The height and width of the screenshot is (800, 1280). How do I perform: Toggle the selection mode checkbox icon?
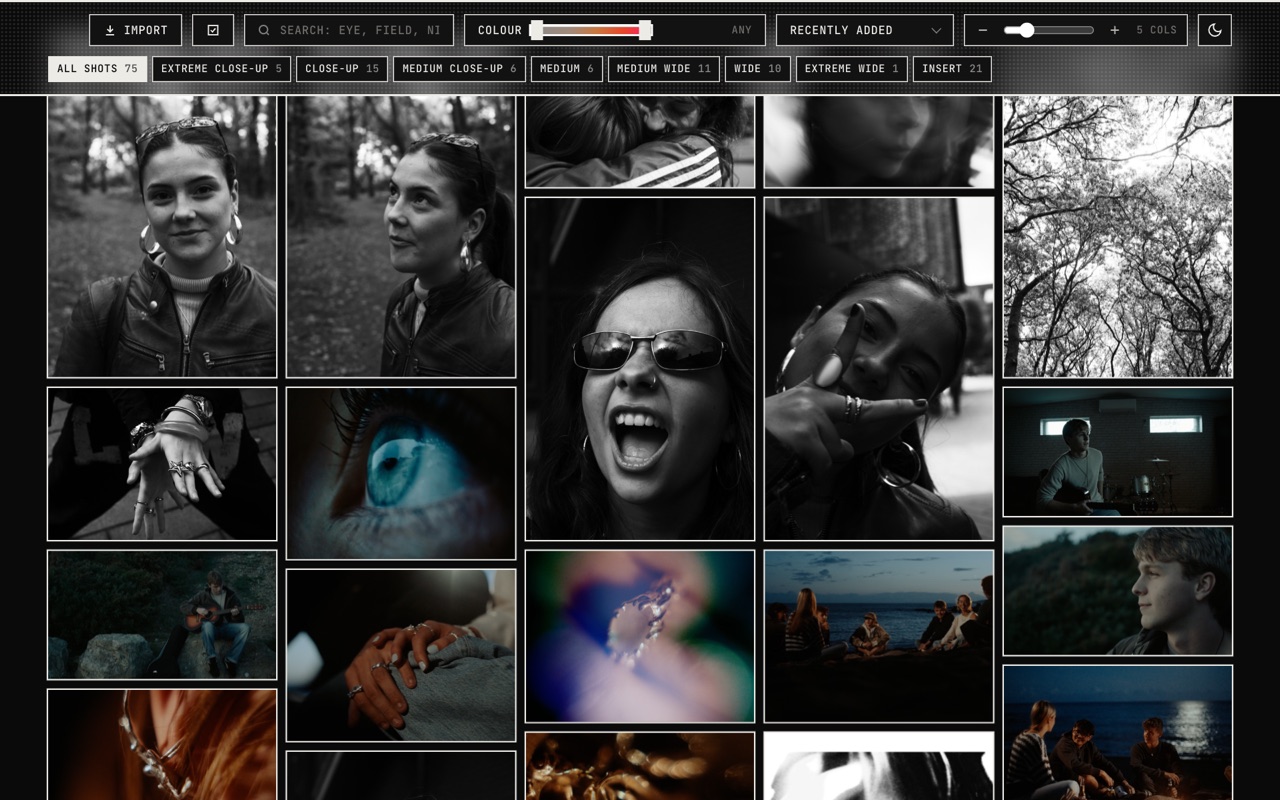pyautogui.click(x=213, y=30)
